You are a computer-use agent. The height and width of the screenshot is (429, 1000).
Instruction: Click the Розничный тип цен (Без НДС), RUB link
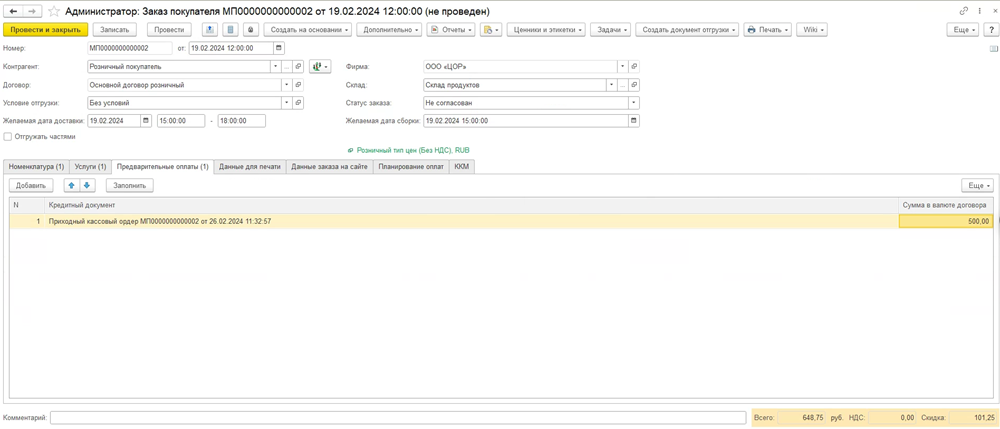(x=413, y=150)
